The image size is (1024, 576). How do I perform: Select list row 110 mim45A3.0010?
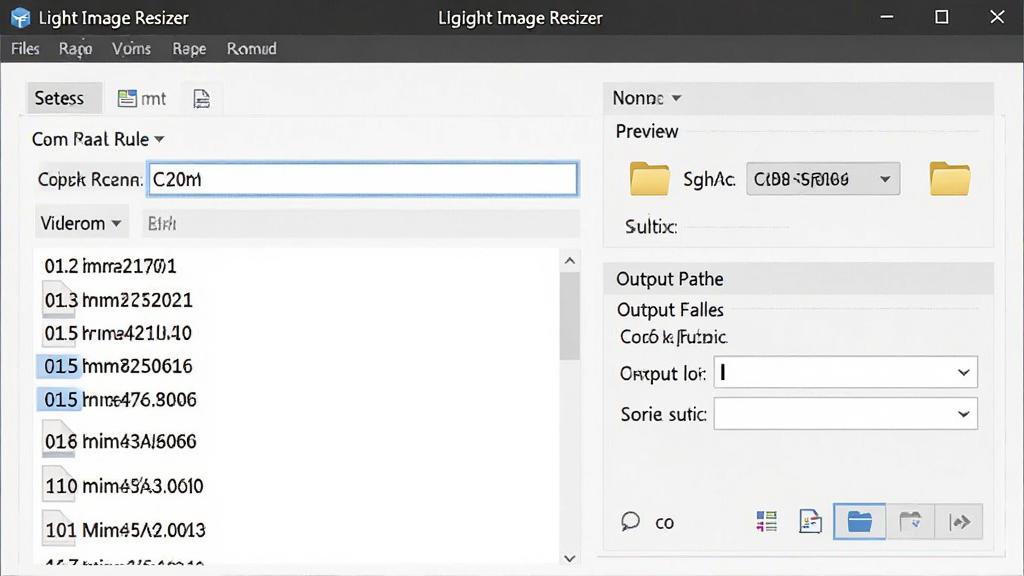pyautogui.click(x=297, y=485)
